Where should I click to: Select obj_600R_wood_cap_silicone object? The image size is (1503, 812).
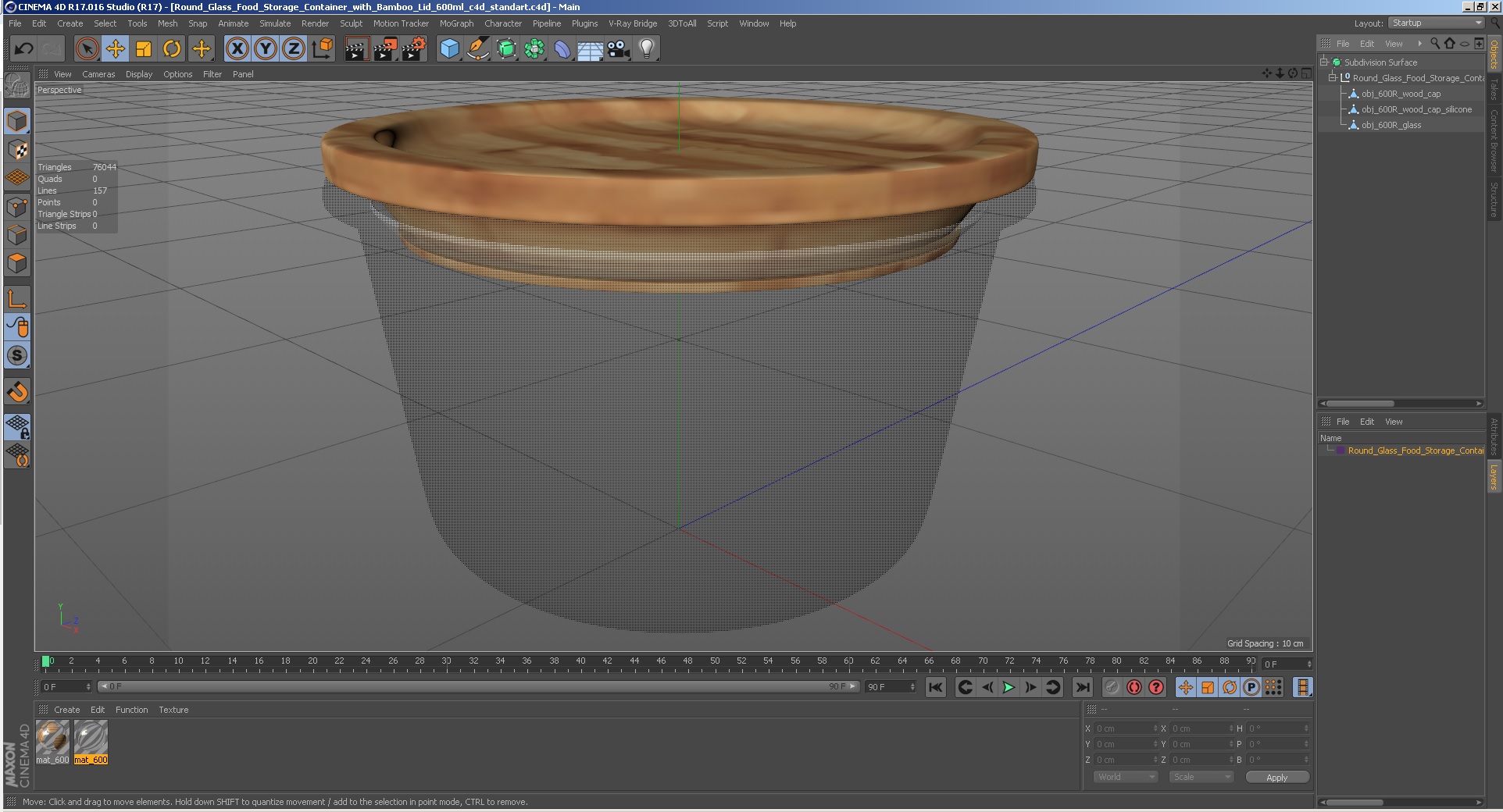tap(1416, 109)
